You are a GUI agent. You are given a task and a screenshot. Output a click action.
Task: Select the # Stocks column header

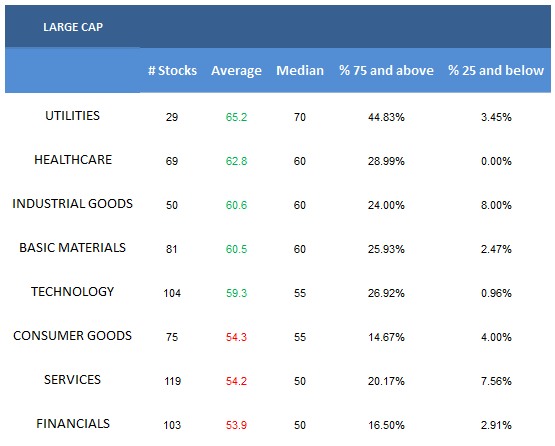pyautogui.click(x=172, y=70)
